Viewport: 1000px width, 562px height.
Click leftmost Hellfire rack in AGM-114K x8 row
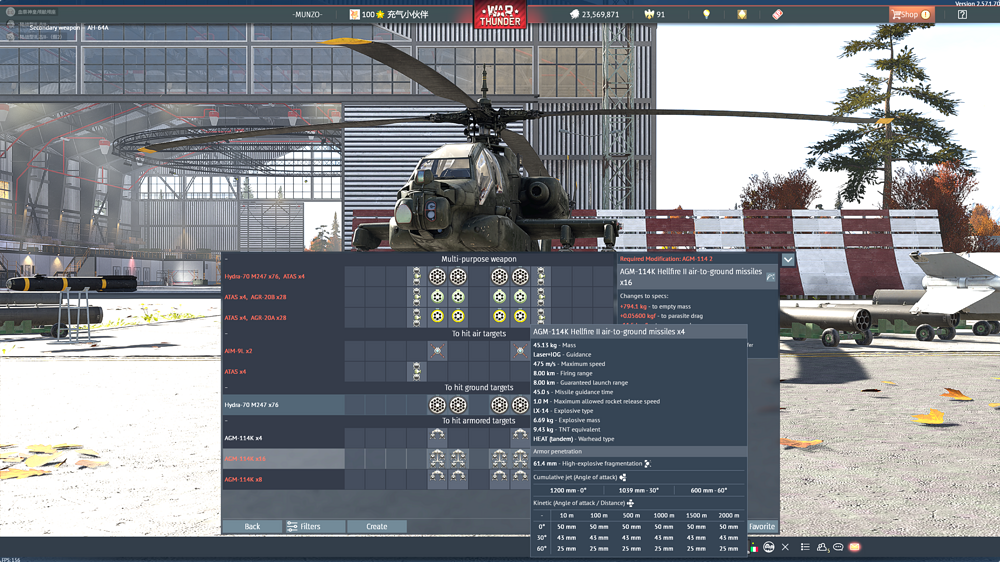[437, 476]
